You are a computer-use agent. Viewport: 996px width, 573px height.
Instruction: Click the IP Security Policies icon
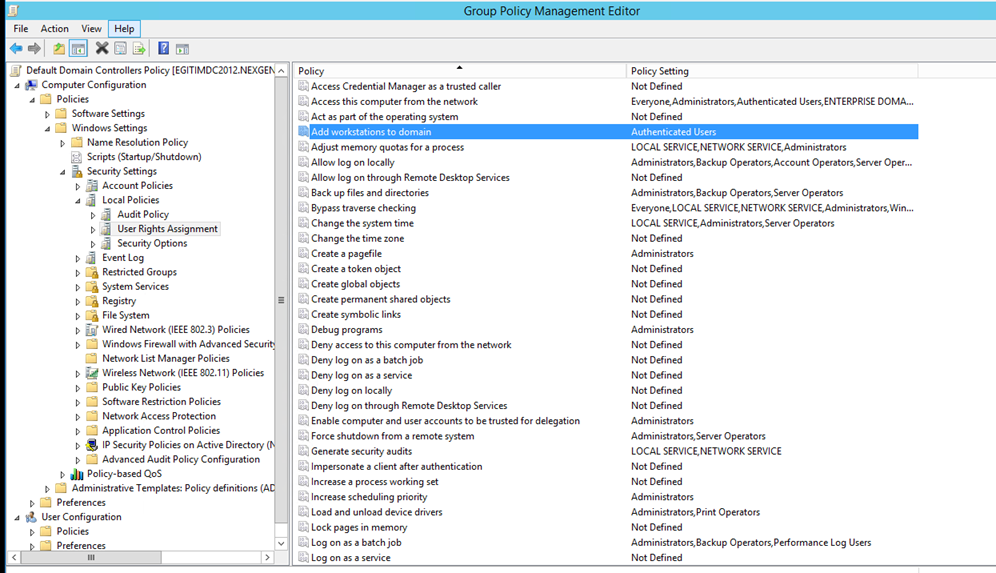coord(92,445)
